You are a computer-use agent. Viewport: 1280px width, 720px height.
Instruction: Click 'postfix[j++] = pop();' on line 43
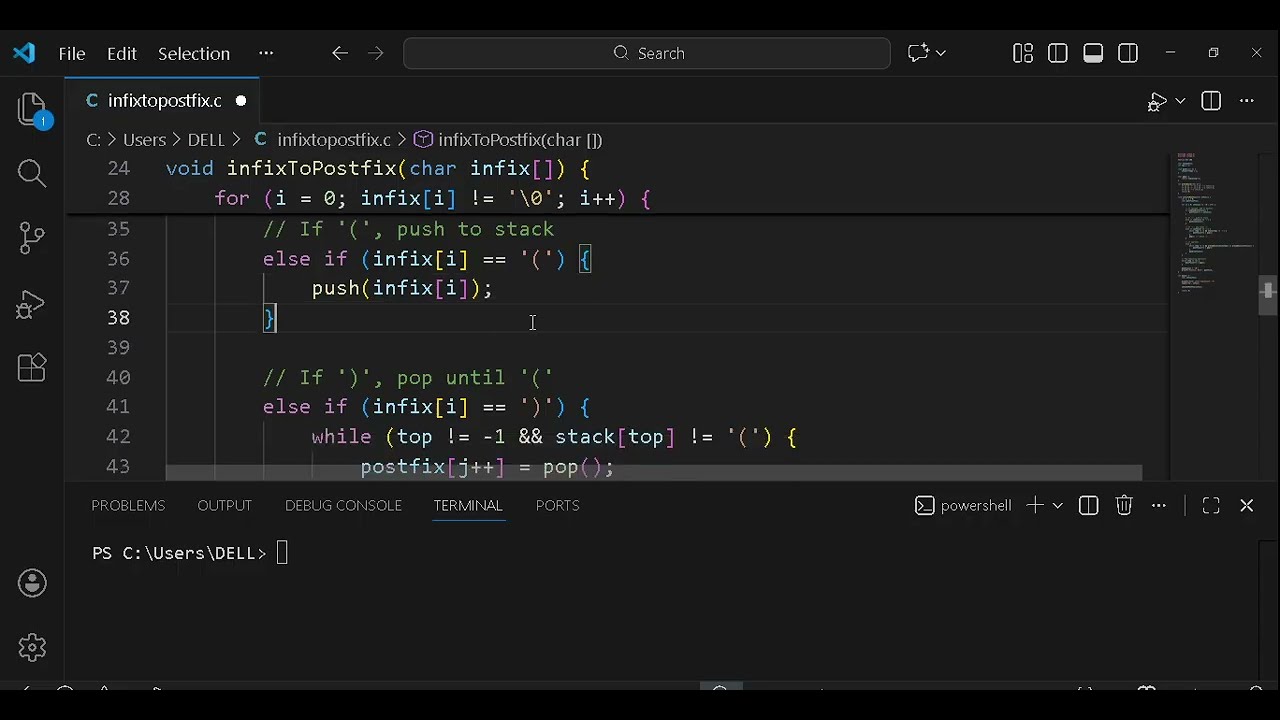point(487,467)
